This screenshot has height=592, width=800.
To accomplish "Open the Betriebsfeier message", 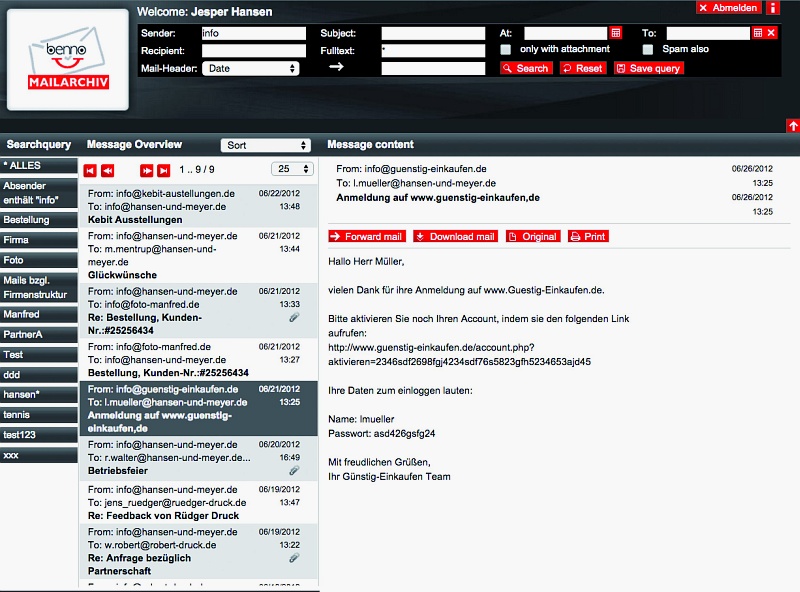I will click(198, 457).
